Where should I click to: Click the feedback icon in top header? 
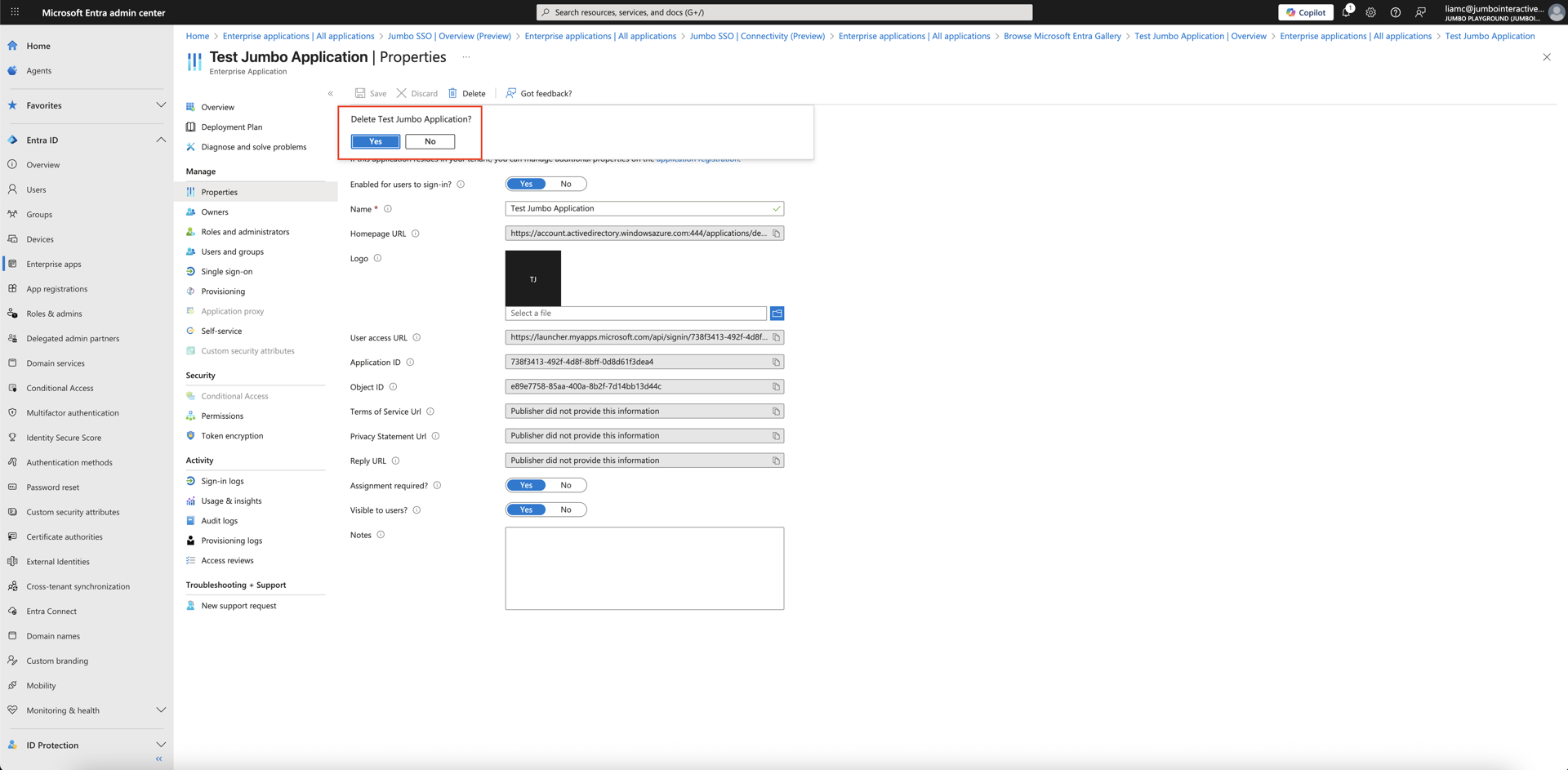(1421, 12)
